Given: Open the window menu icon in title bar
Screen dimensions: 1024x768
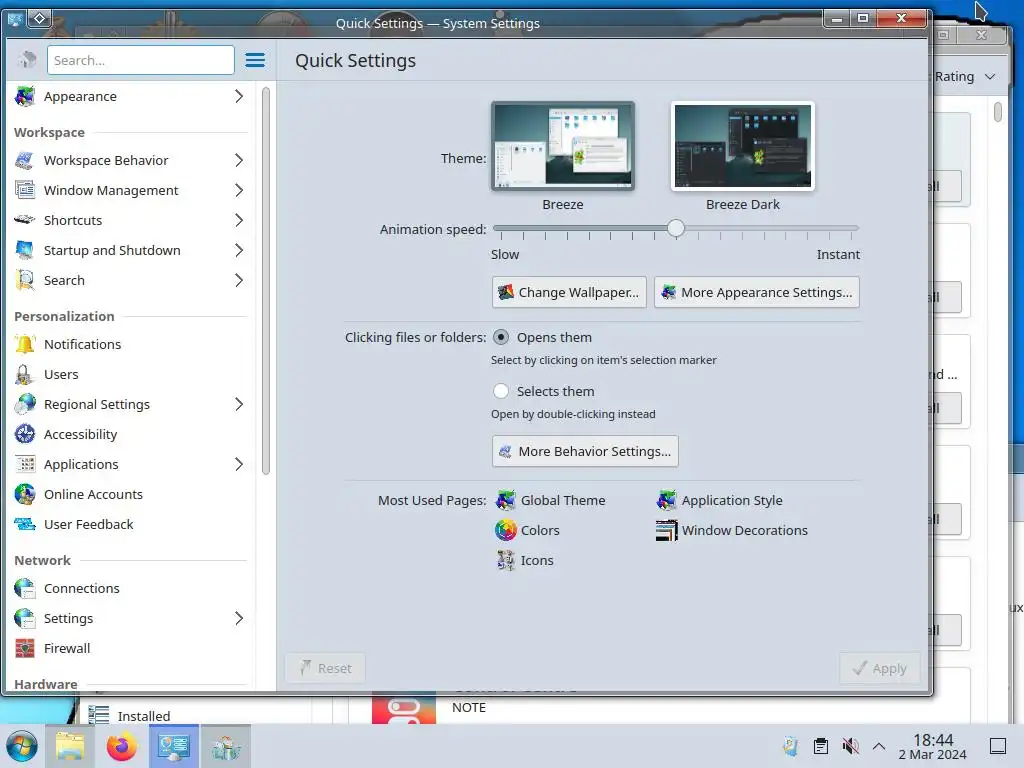Looking at the screenshot, I should 15,18.
